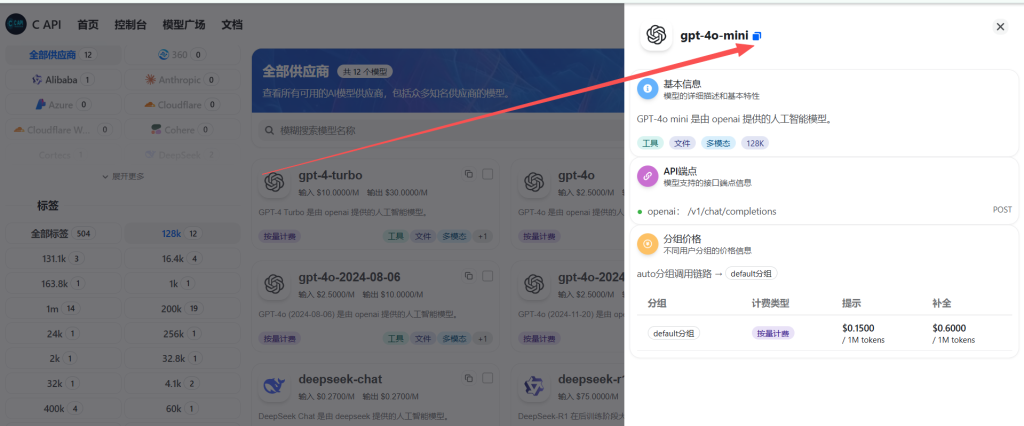Filter by Alibaba supplier

click(63, 80)
